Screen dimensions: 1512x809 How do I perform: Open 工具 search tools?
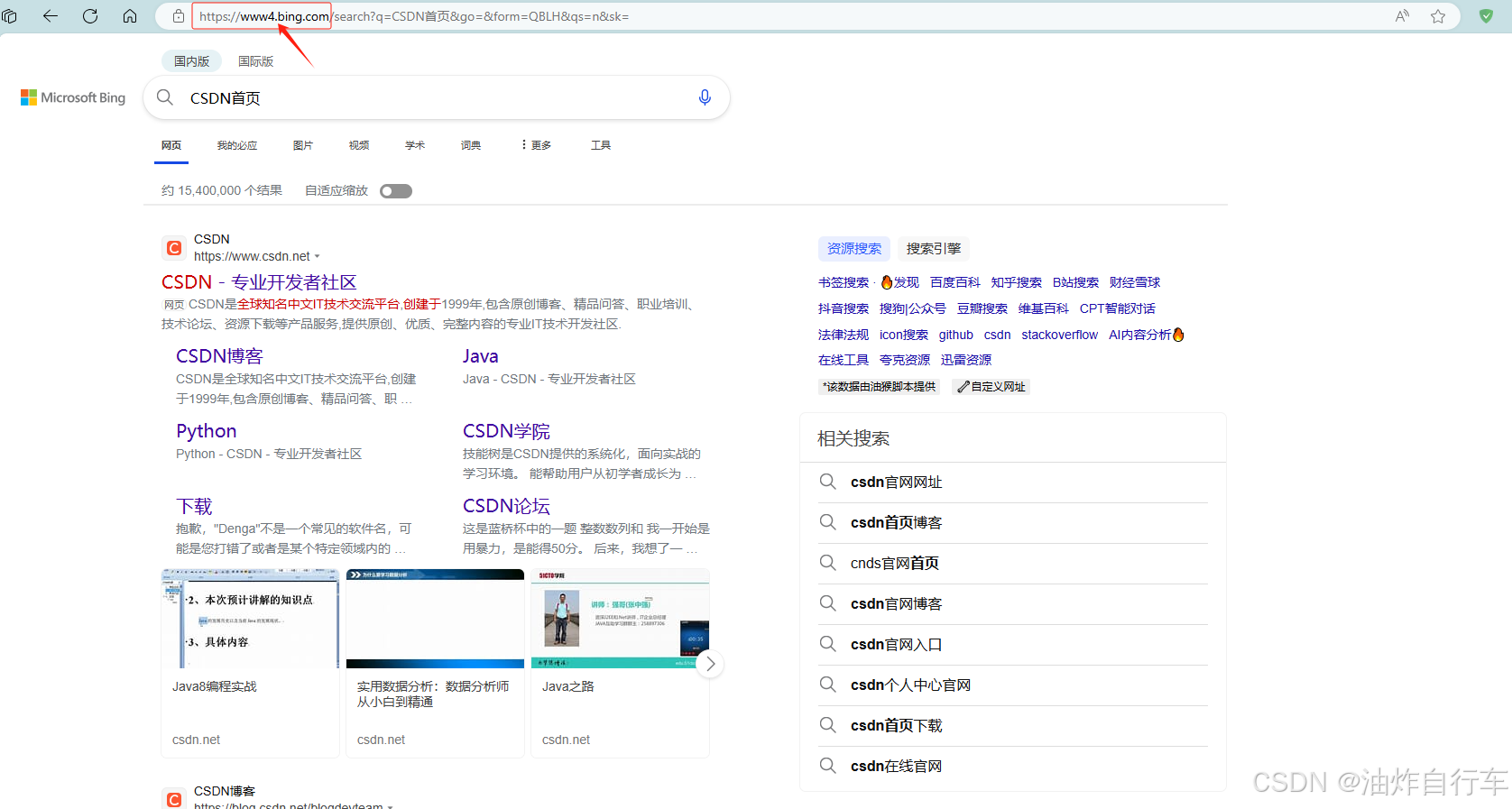pos(601,145)
